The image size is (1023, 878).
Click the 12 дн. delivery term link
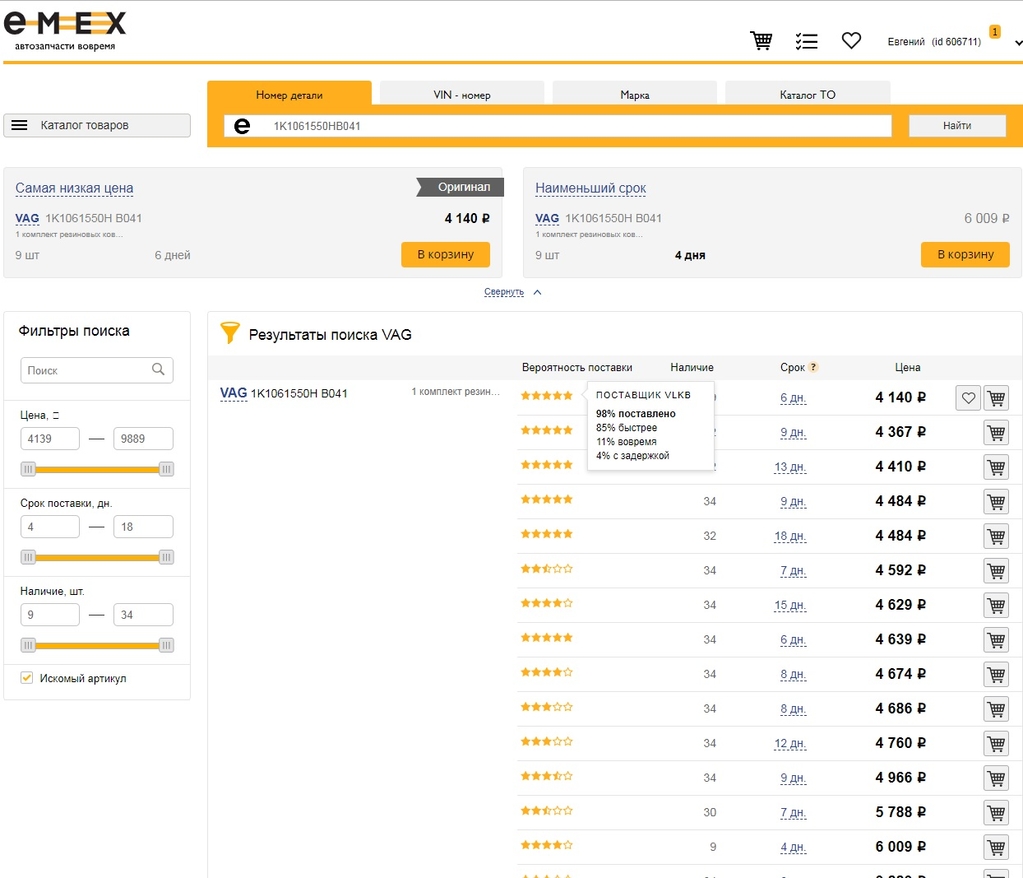point(790,744)
